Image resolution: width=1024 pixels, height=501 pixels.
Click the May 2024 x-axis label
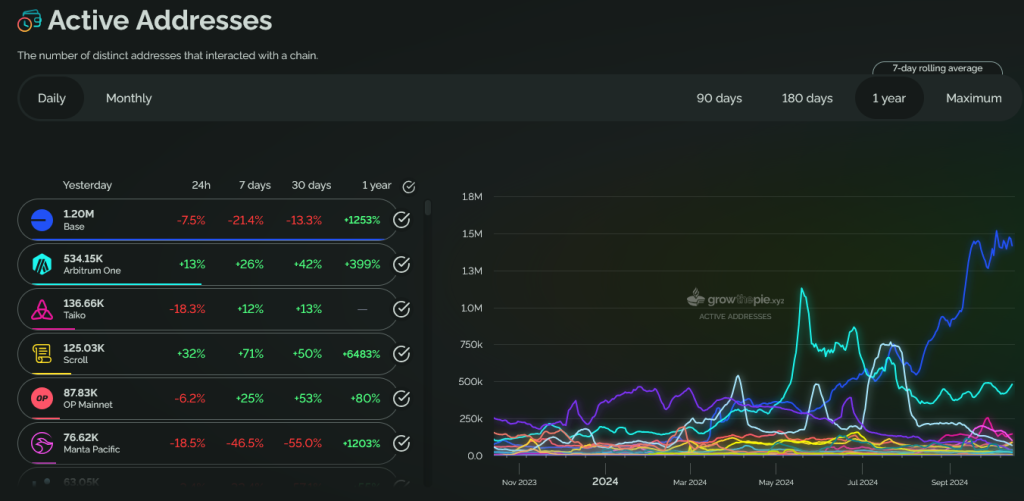tap(776, 483)
